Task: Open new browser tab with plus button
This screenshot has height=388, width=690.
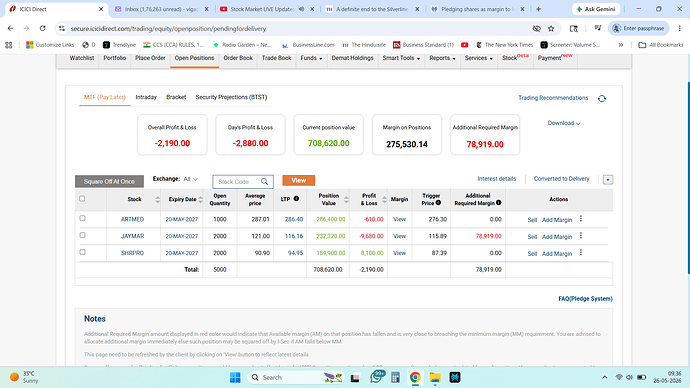Action: point(539,9)
